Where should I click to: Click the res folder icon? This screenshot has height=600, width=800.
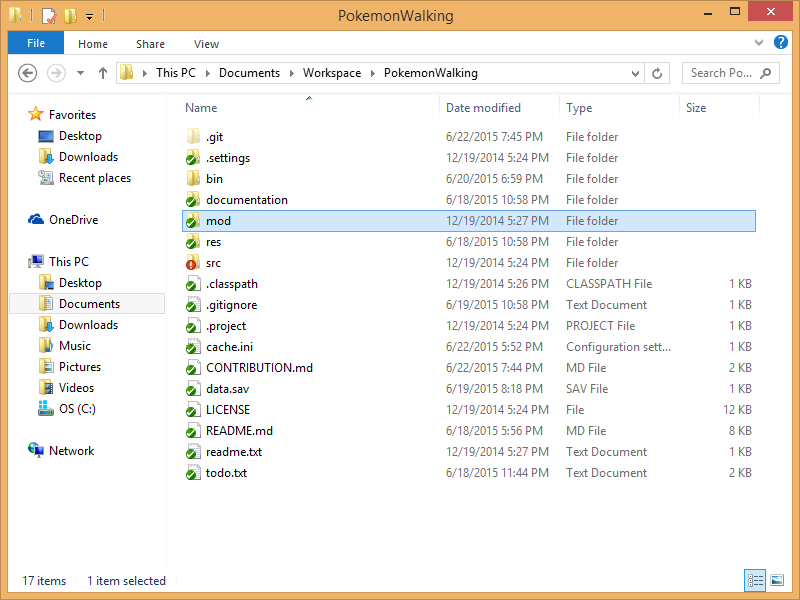click(193, 242)
